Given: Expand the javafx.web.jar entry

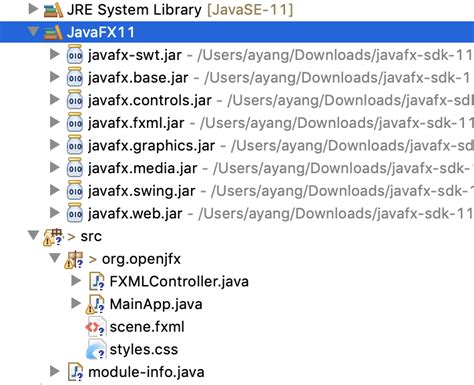Looking at the screenshot, I should pyautogui.click(x=54, y=213).
